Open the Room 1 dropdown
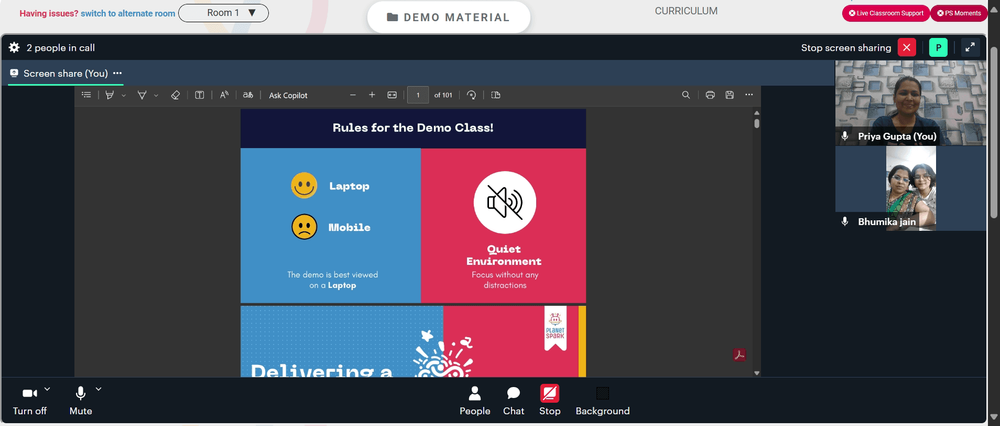 click(223, 13)
